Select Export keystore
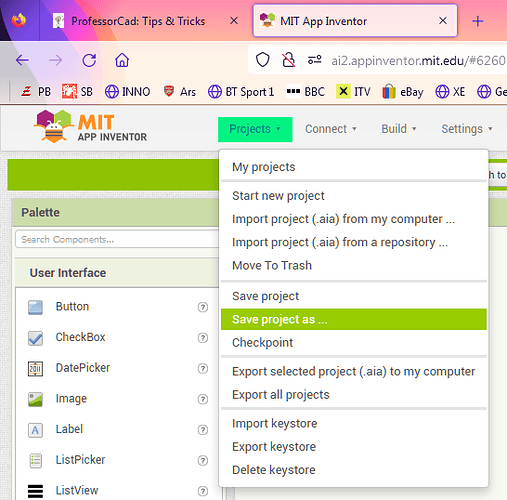Viewport: 507px width, 500px height. point(354,447)
